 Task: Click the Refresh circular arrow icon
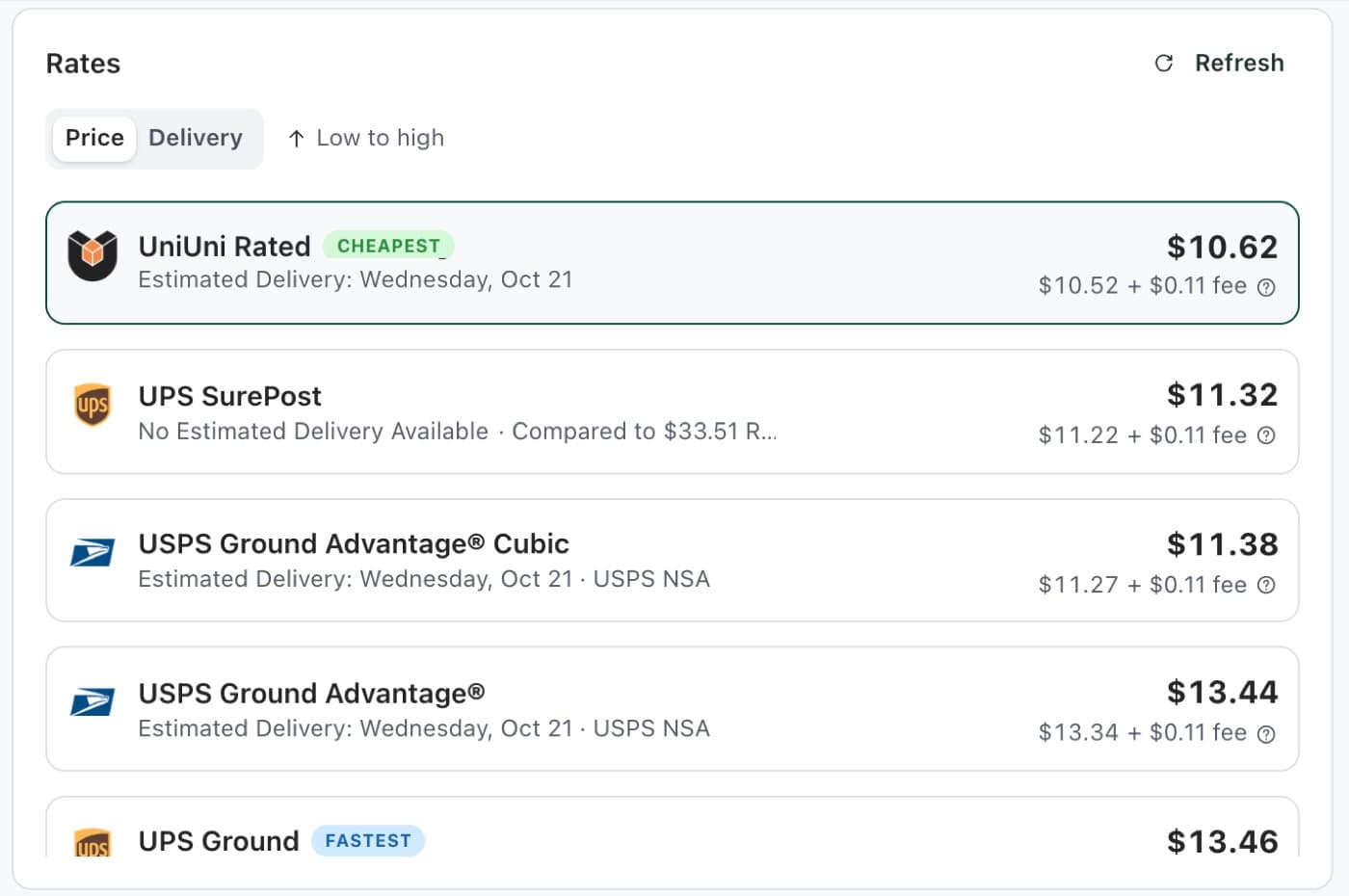1164,64
